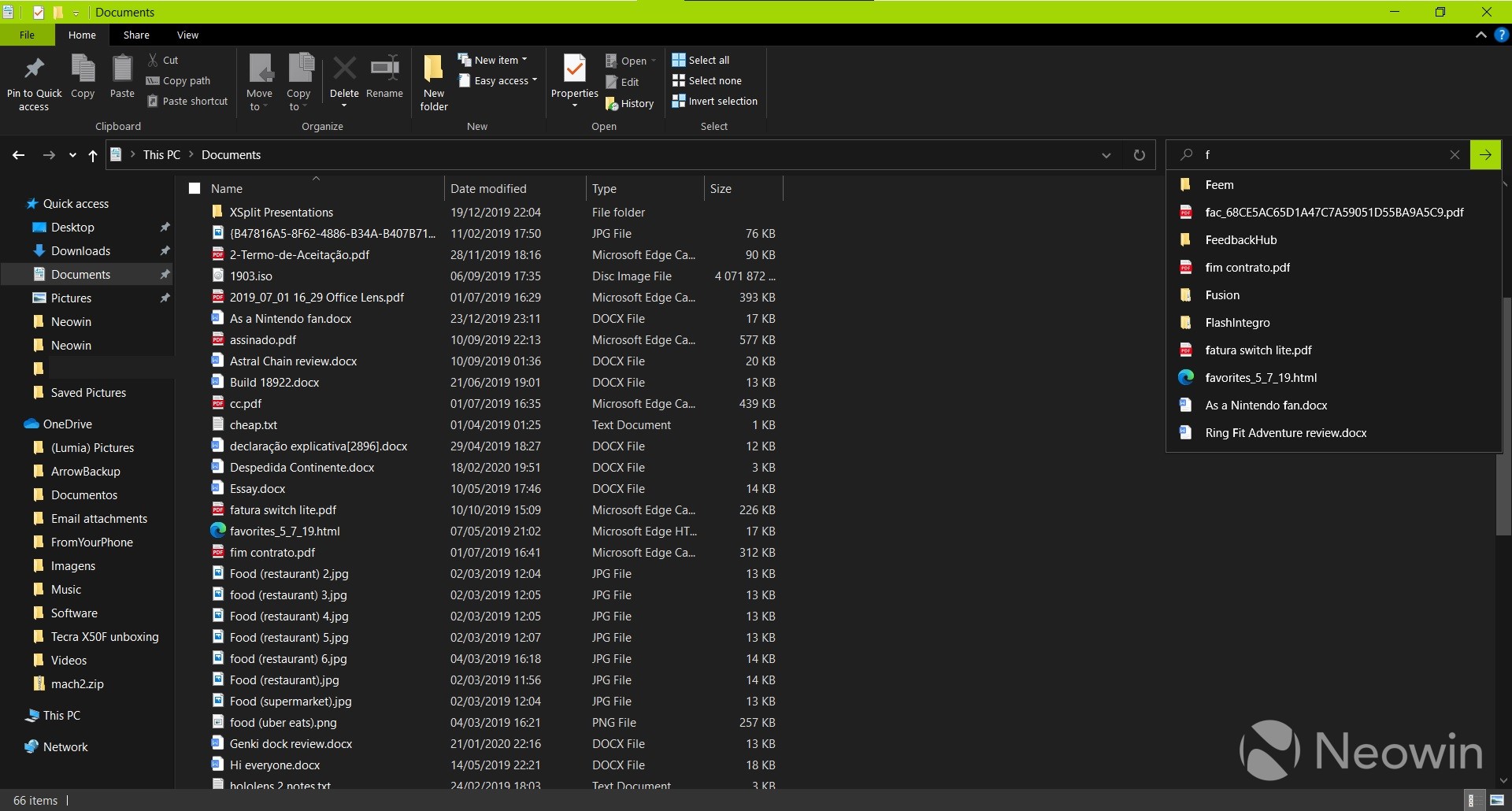The height and width of the screenshot is (811, 1512).
Task: Go forward with the forward arrow
Action: tap(49, 155)
